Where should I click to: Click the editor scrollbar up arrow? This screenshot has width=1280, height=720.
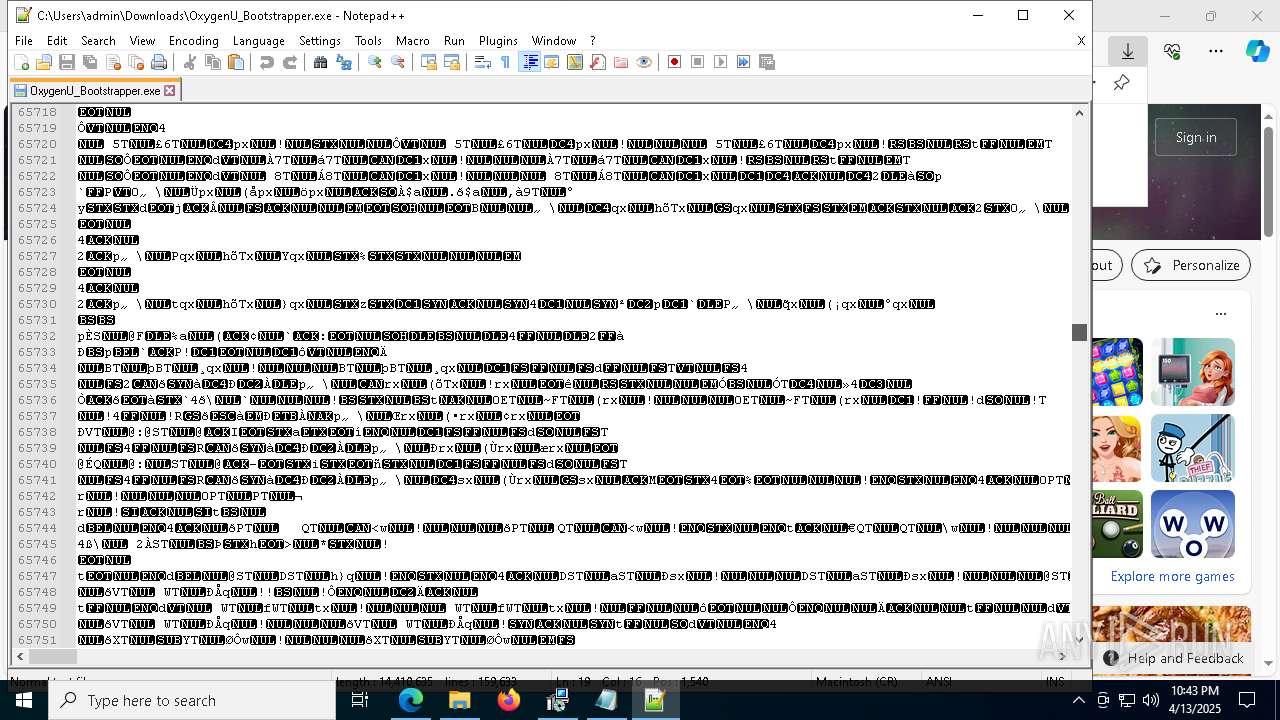pyautogui.click(x=1079, y=113)
